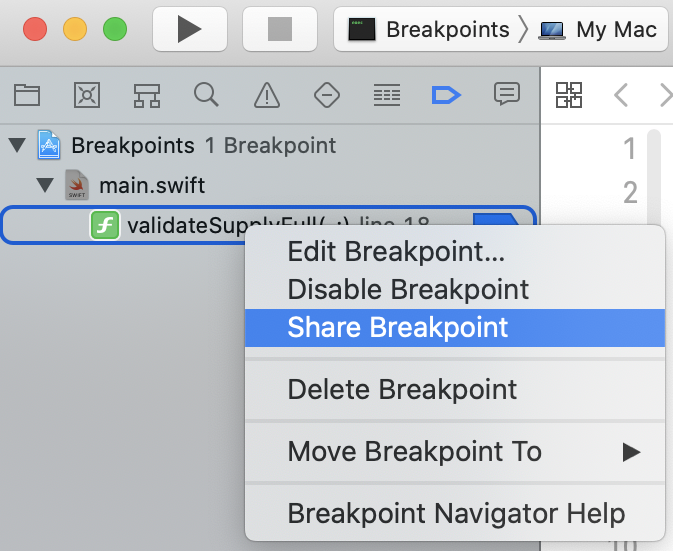Open the Report navigator speech bubble
Image resolution: width=673 pixels, height=551 pixels.
pos(507,95)
